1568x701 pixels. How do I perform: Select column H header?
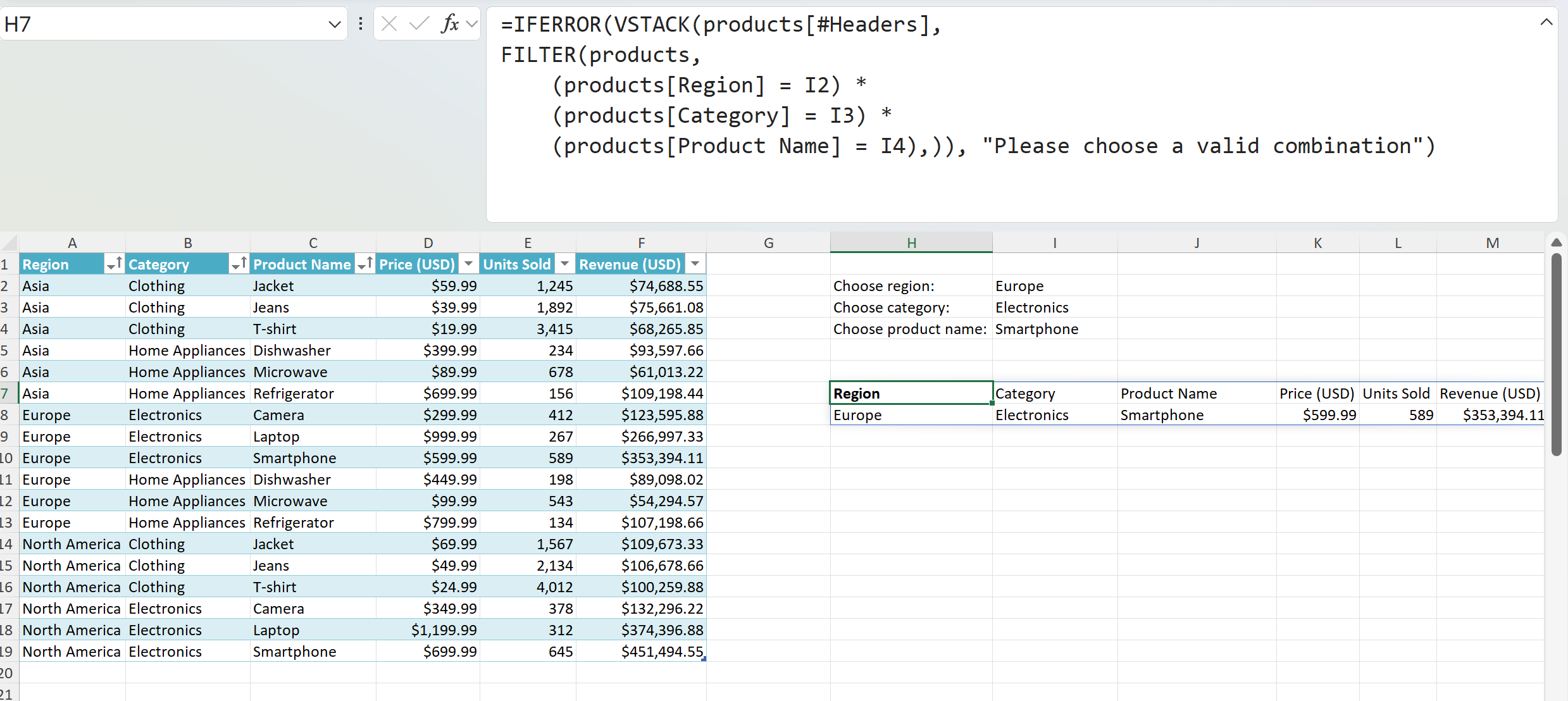[911, 243]
